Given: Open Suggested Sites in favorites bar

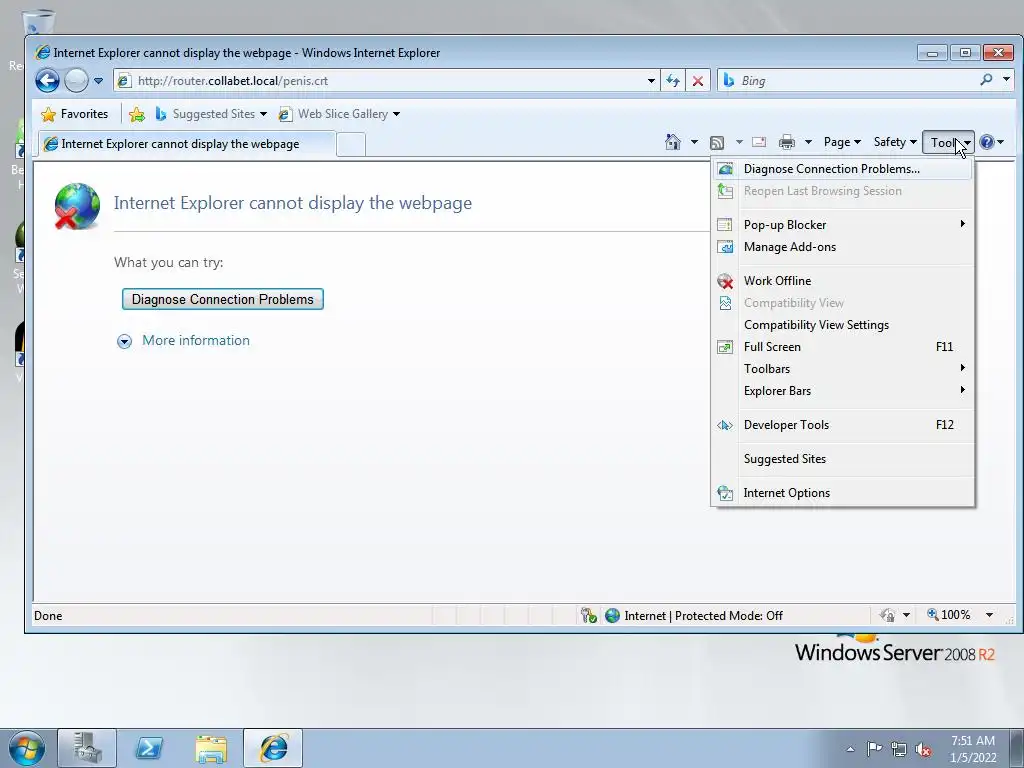Looking at the screenshot, I should (211, 114).
